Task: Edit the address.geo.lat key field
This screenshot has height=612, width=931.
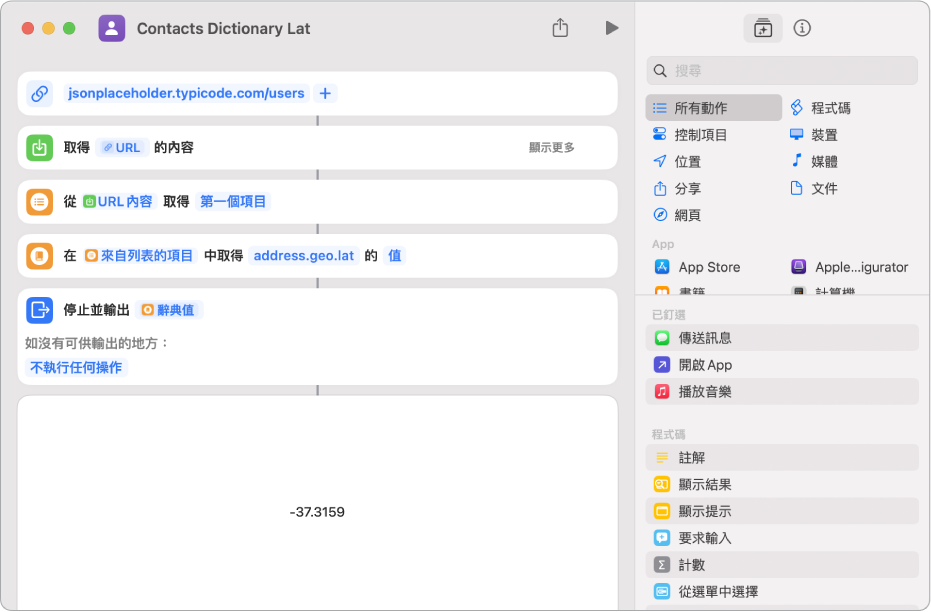Action: point(303,256)
